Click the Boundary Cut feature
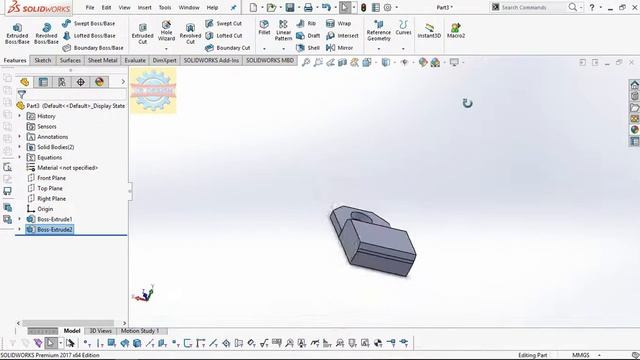Image resolution: width=640 pixels, height=360 pixels. pos(227,48)
